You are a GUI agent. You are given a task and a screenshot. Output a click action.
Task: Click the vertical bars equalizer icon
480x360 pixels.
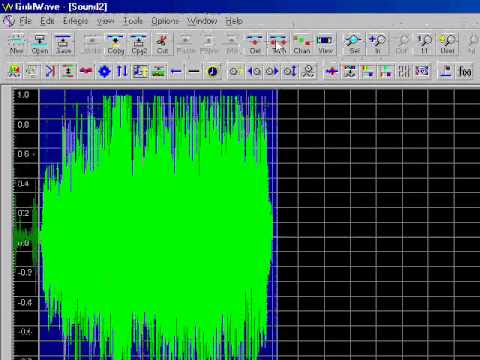404,71
